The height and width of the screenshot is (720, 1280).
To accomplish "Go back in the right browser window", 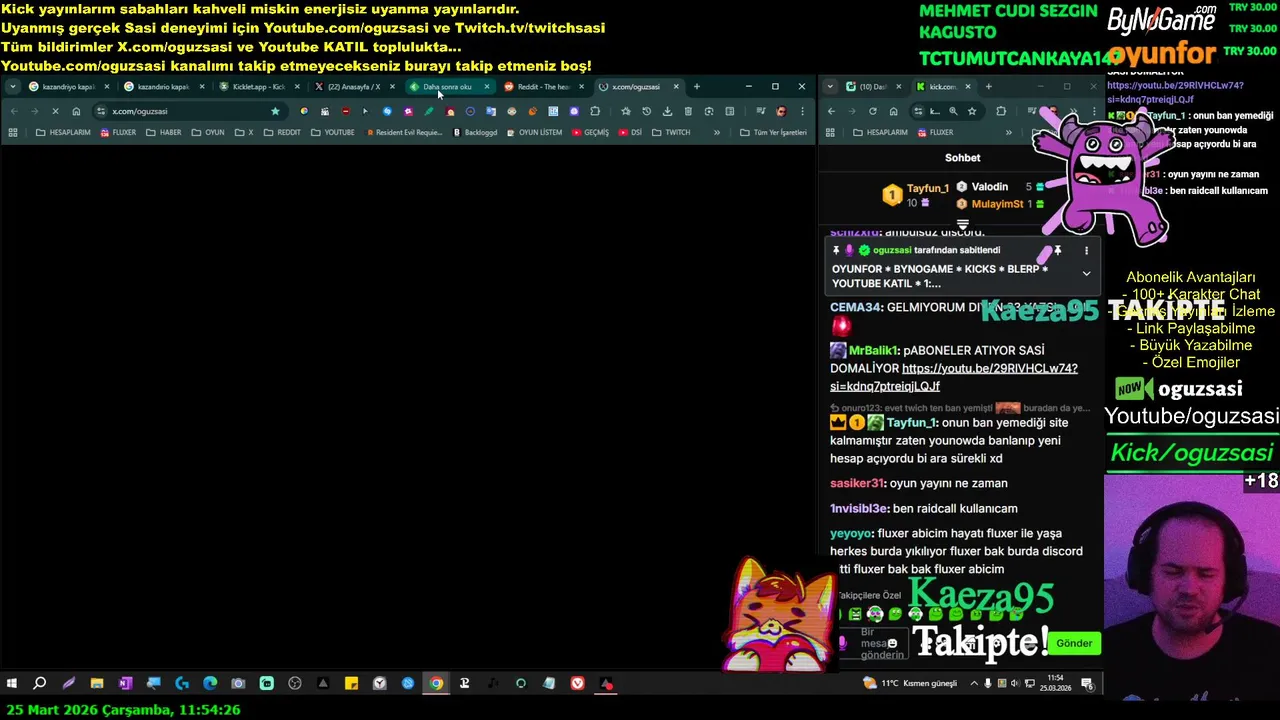I will coord(831,111).
